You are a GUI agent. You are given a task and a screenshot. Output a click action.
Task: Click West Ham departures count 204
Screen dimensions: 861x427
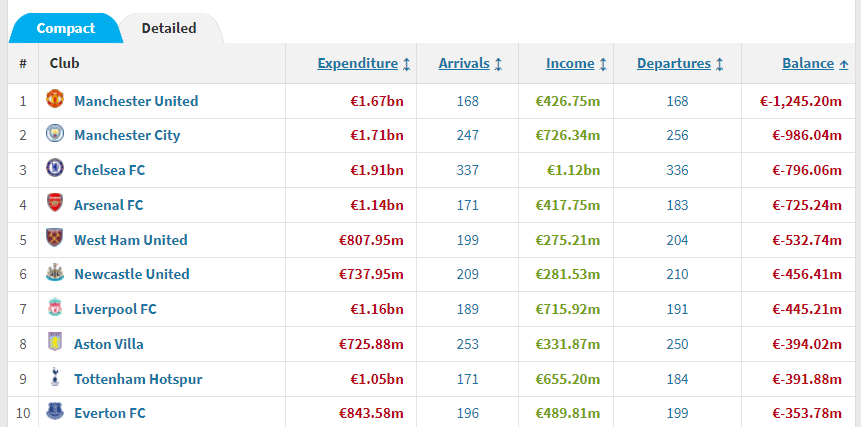tap(677, 240)
